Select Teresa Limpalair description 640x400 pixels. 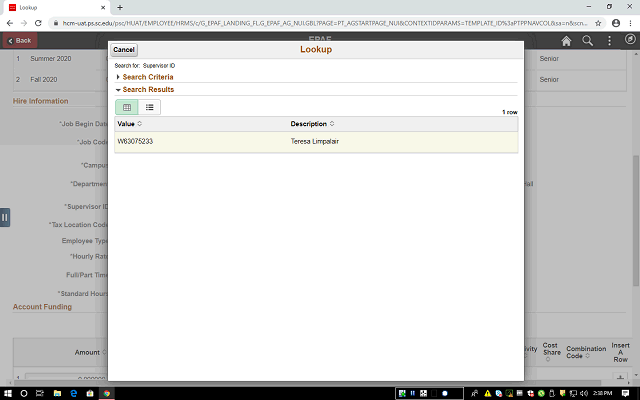pos(315,141)
